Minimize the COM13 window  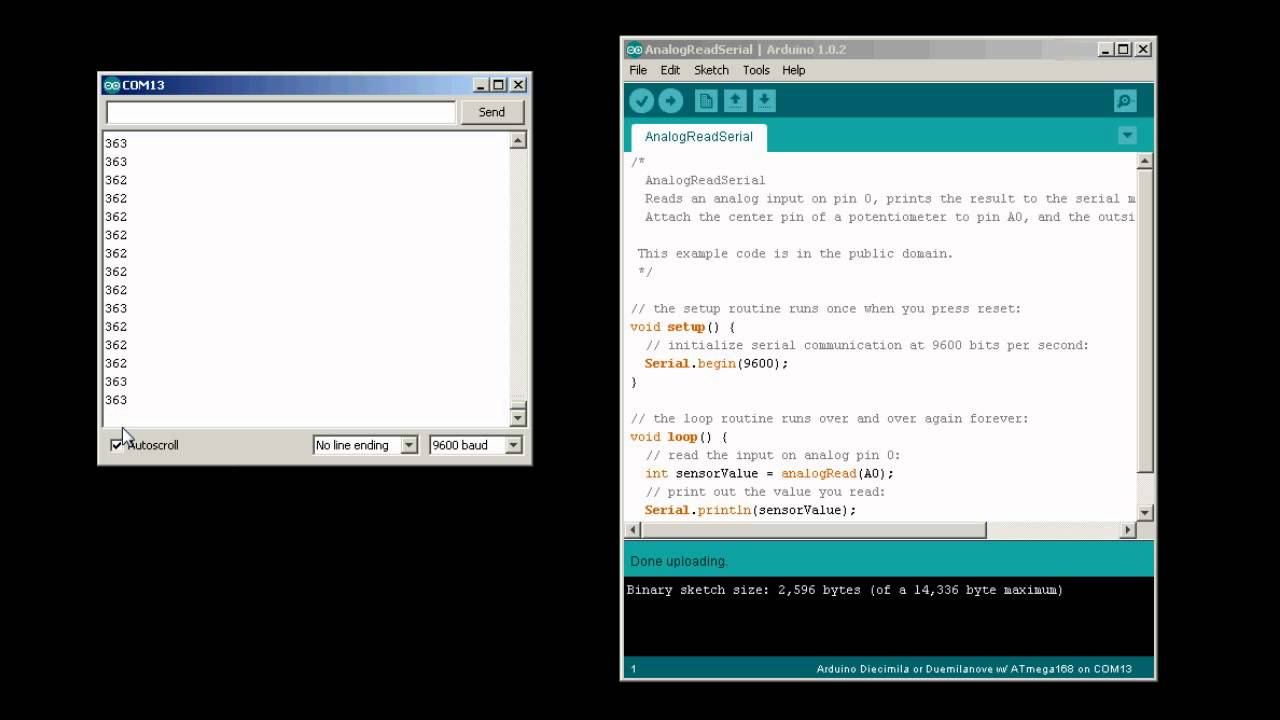pyautogui.click(x=481, y=85)
